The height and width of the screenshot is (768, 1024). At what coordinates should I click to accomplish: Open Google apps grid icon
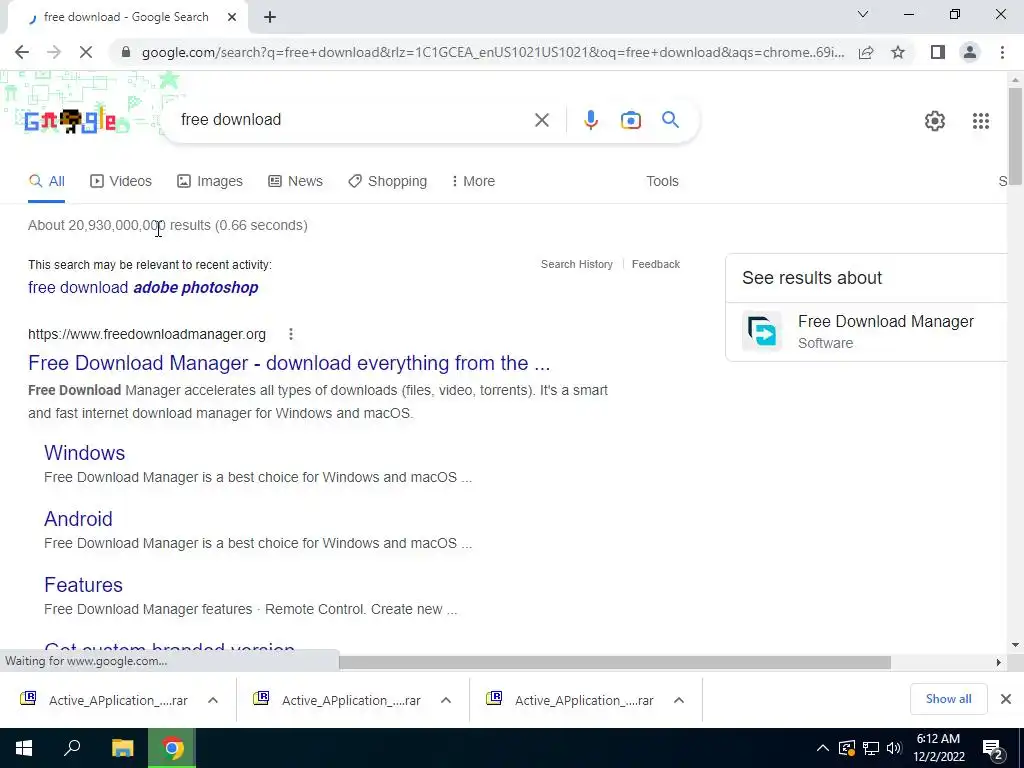(x=980, y=121)
